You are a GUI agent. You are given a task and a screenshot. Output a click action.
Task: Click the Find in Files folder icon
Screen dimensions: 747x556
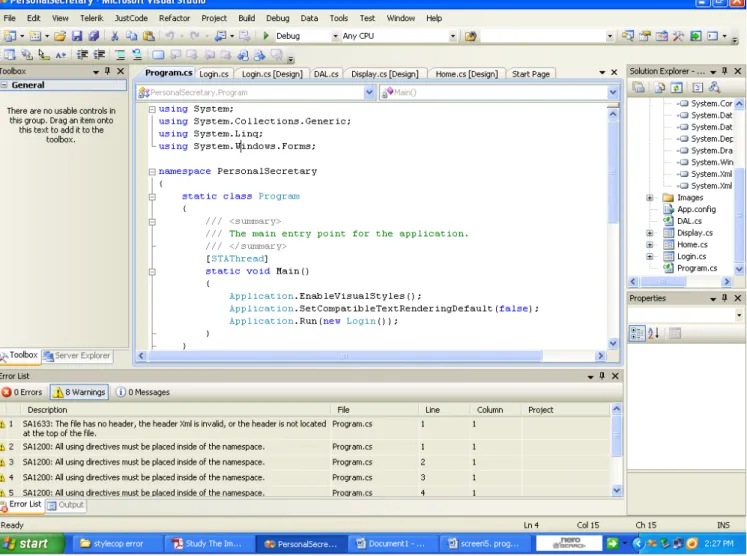tap(471, 36)
